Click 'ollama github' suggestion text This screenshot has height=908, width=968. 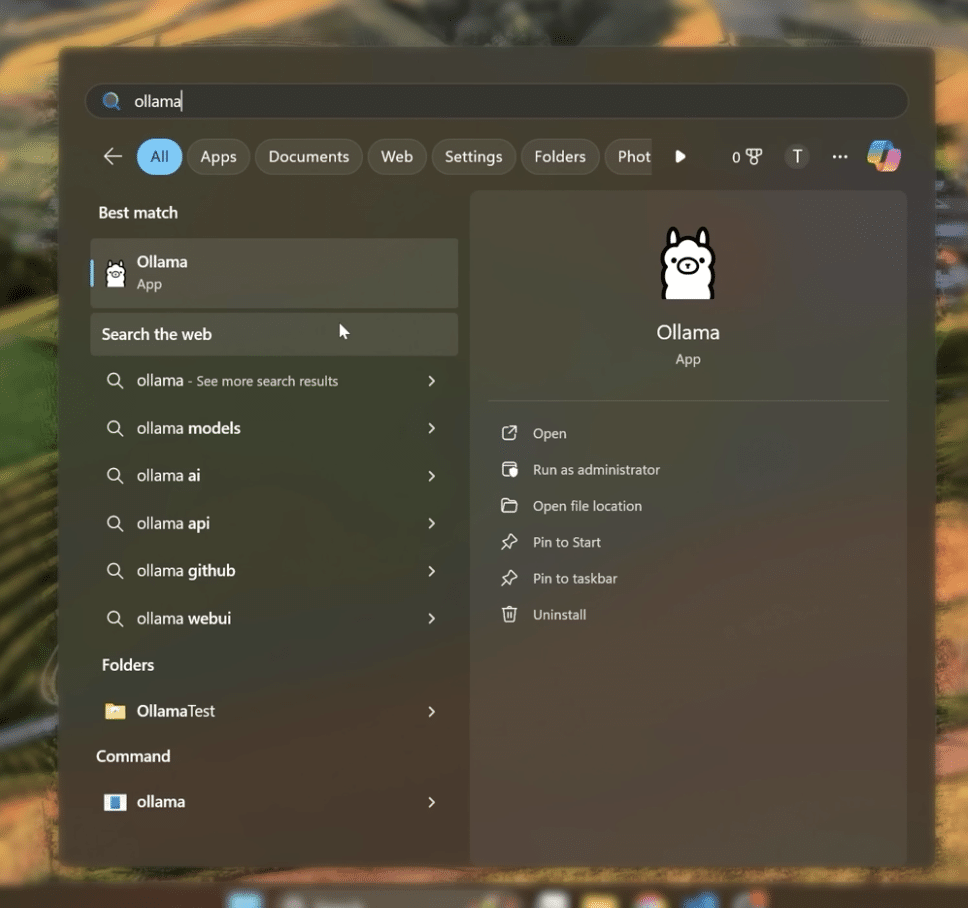(186, 570)
